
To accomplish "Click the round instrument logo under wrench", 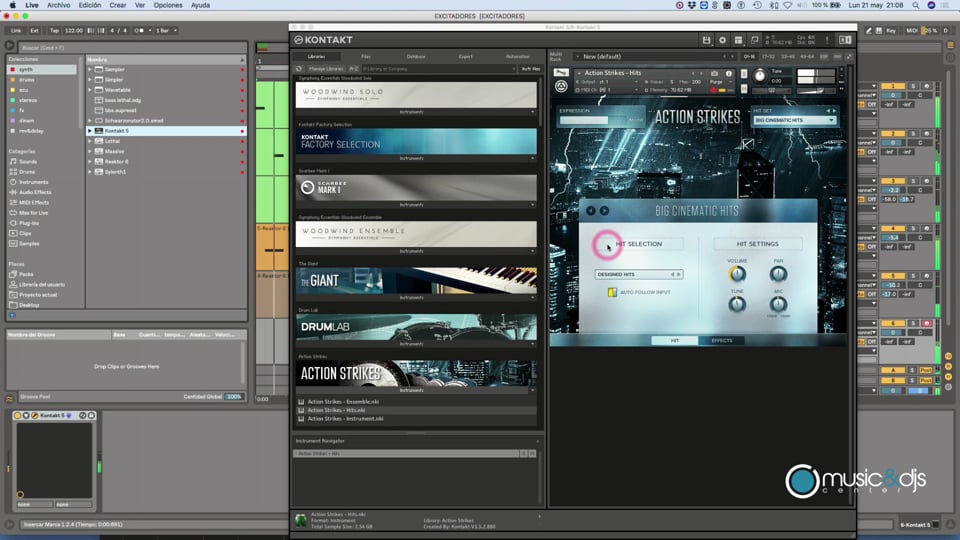I will point(561,86).
